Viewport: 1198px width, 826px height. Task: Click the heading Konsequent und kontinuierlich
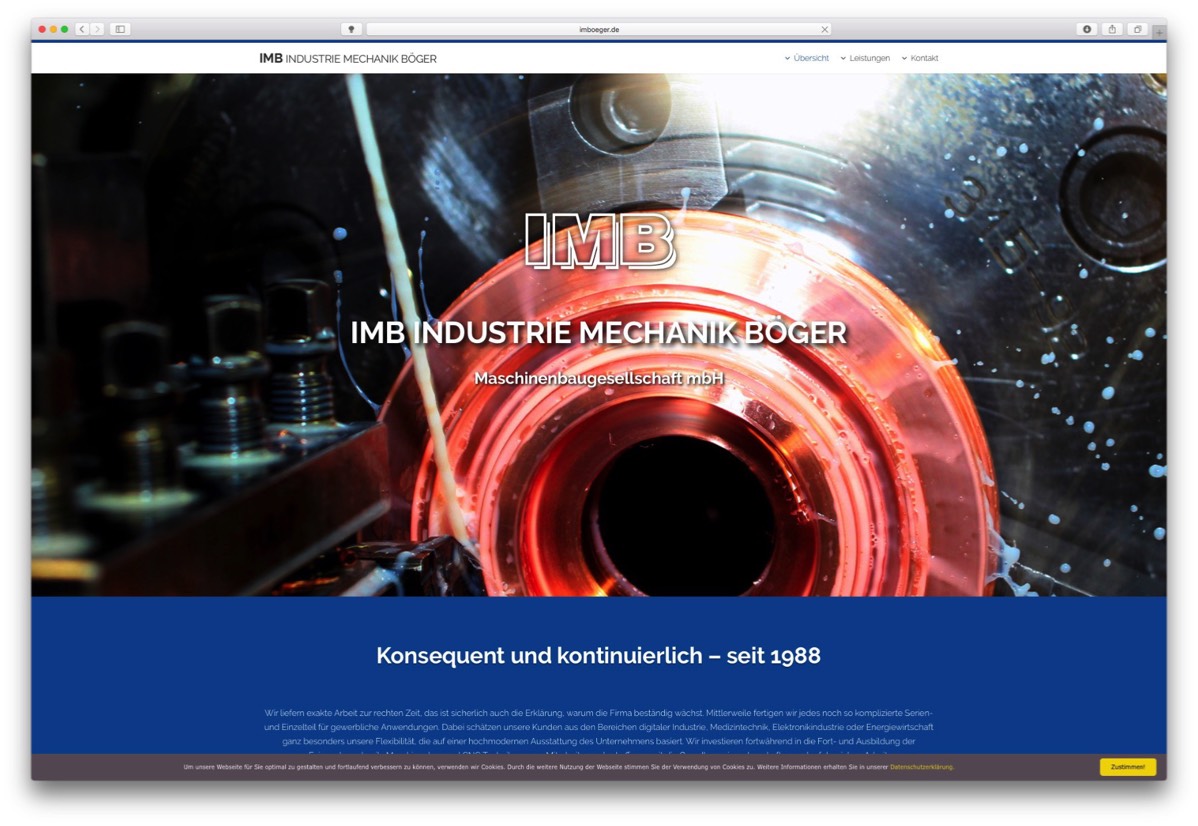598,656
